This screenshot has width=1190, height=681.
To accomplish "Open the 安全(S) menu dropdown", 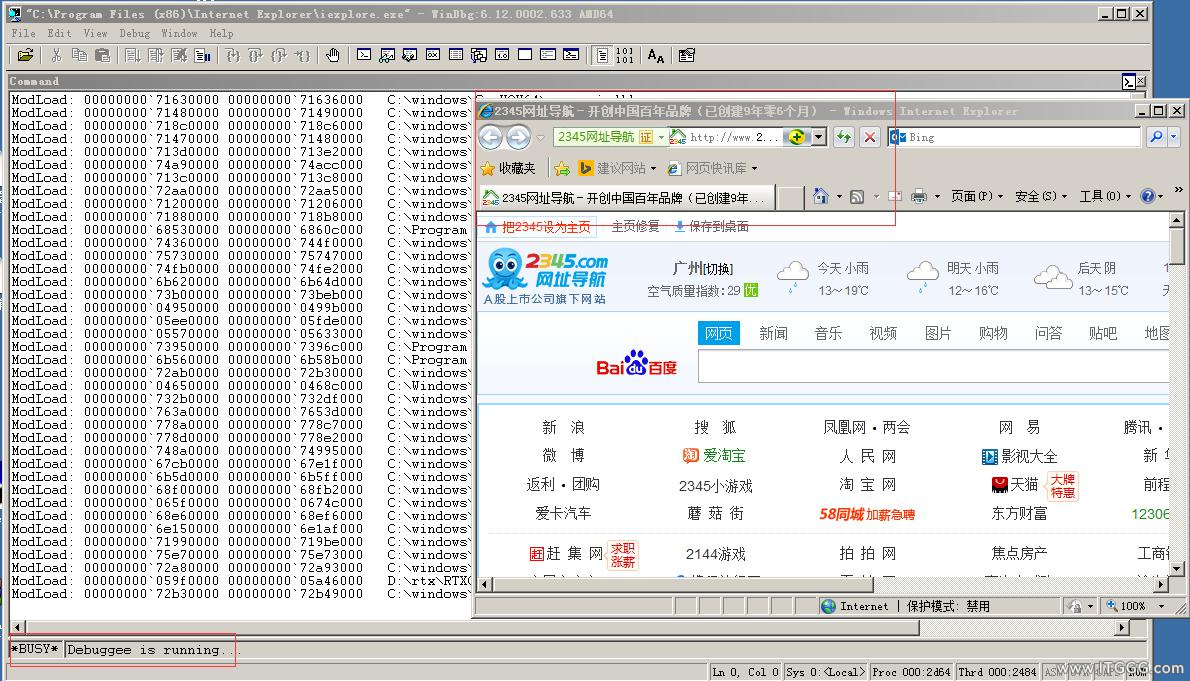I will [1041, 196].
